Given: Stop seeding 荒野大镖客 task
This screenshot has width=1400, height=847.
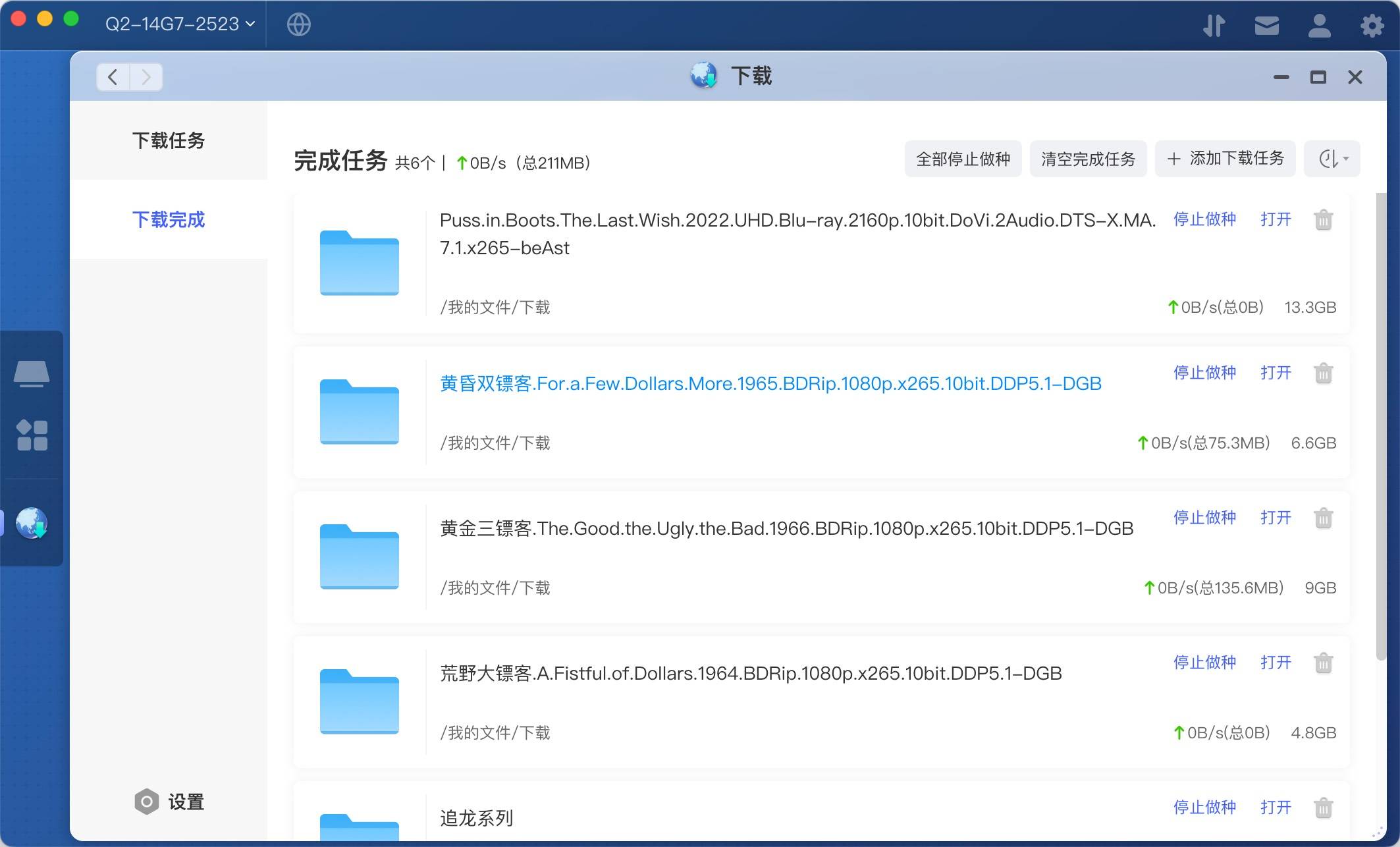Looking at the screenshot, I should pyautogui.click(x=1204, y=663).
